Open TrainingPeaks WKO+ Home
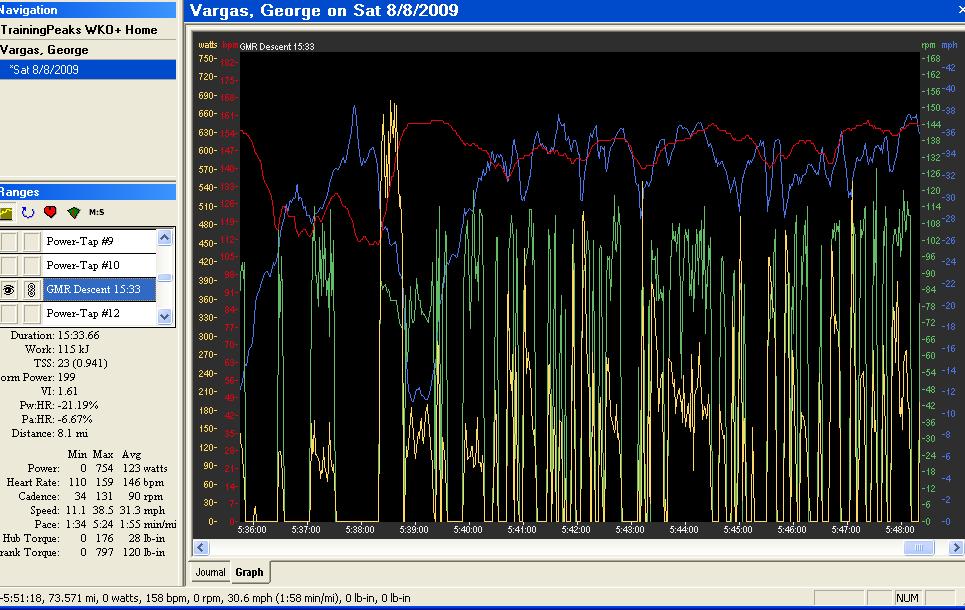This screenshot has height=610, width=965. pyautogui.click(x=78, y=30)
